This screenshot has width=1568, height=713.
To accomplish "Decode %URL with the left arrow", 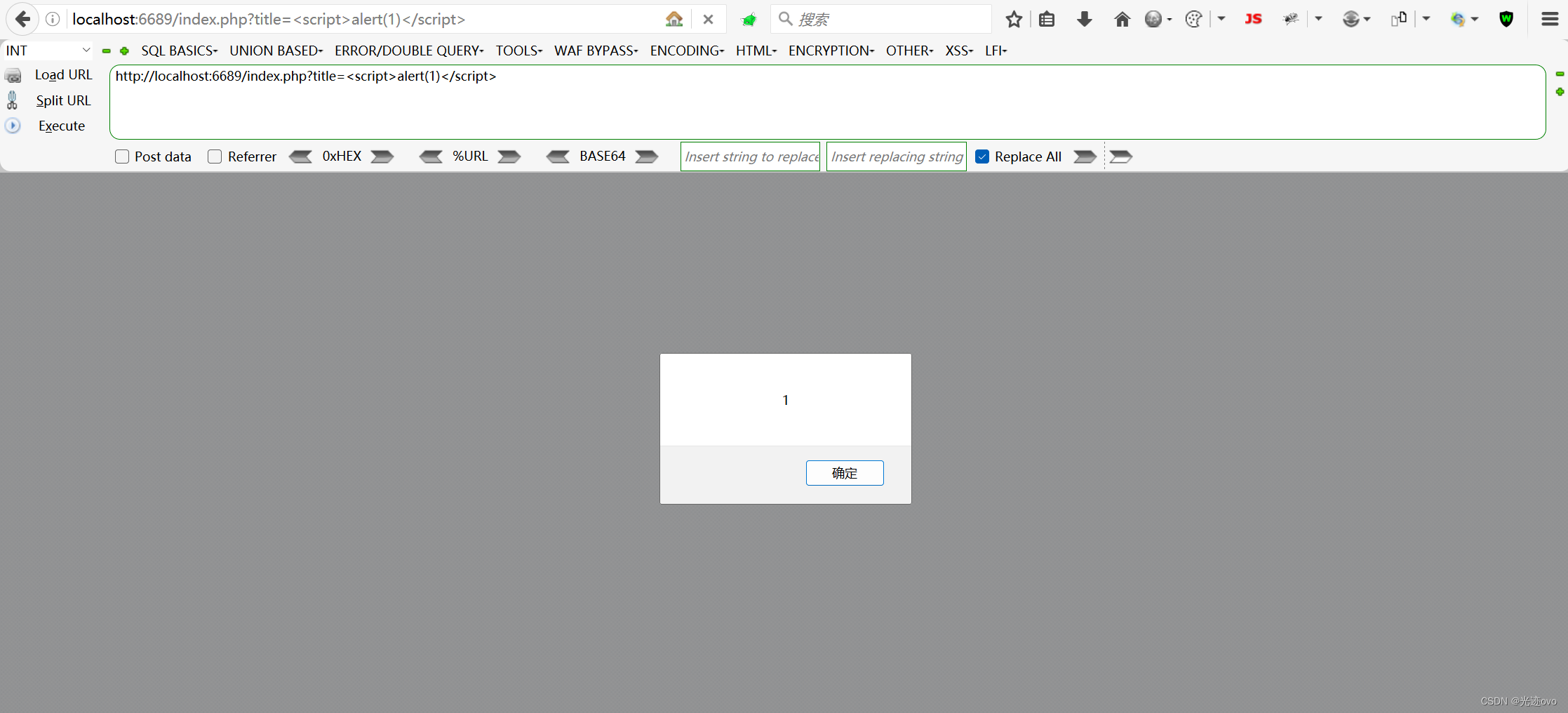I will [x=431, y=156].
